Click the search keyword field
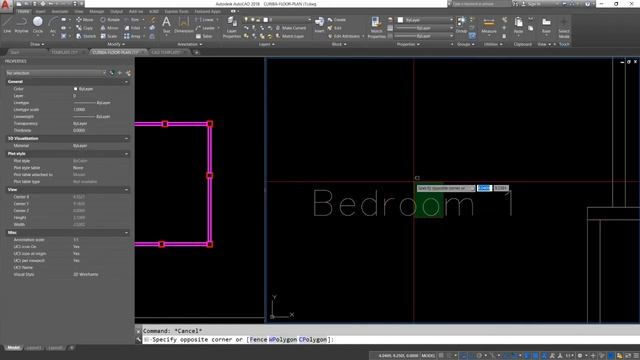Image resolution: width=640 pixels, height=360 pixels. 481,4
